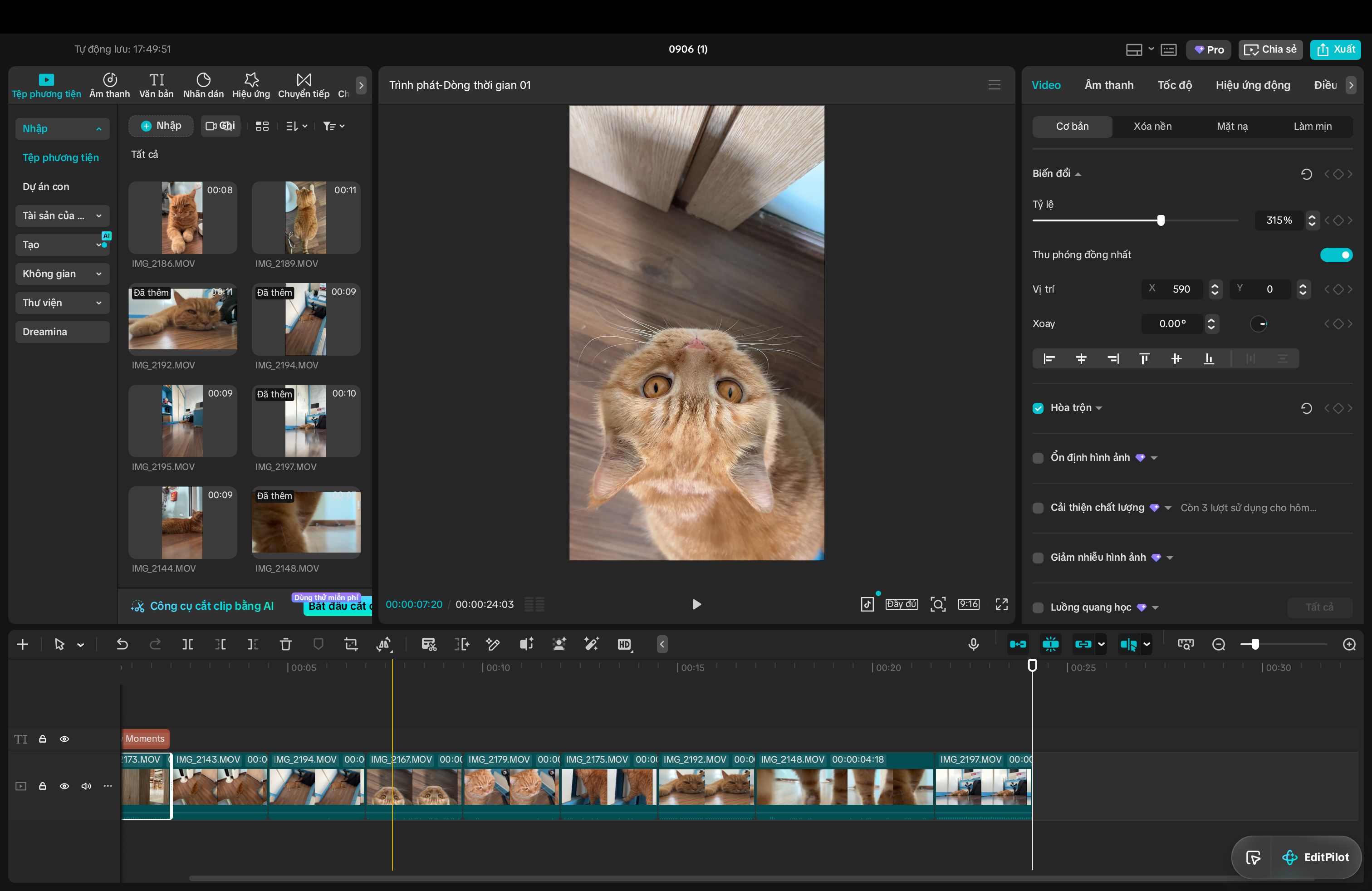Zoom out the timeline with minus icon

[1219, 644]
